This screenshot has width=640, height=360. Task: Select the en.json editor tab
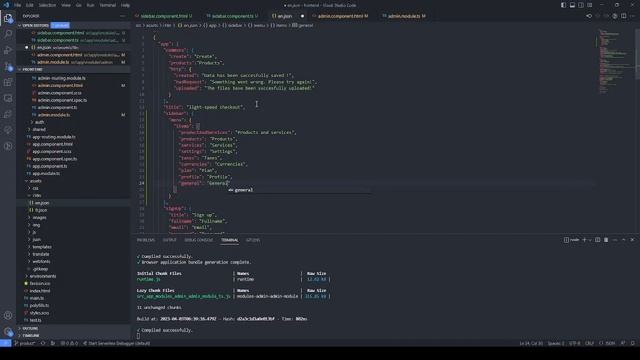[285, 16]
